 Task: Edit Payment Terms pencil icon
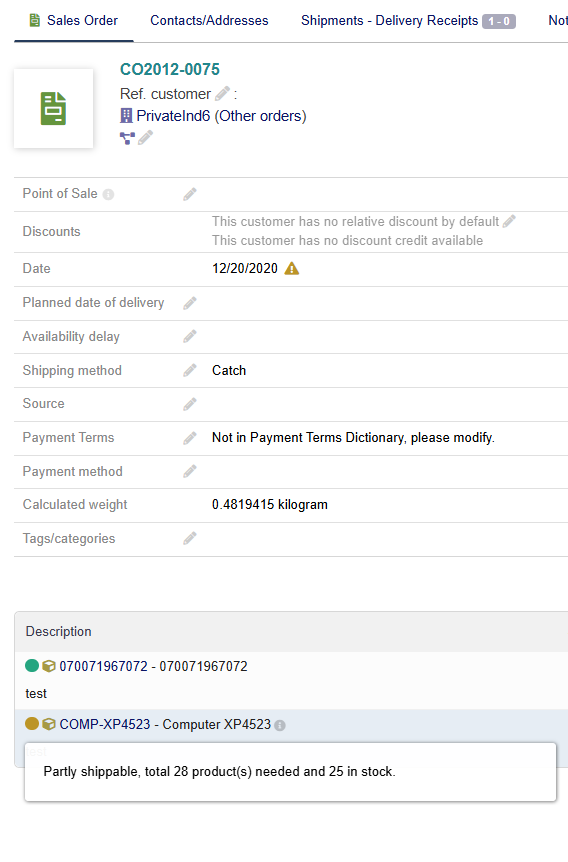[190, 438]
